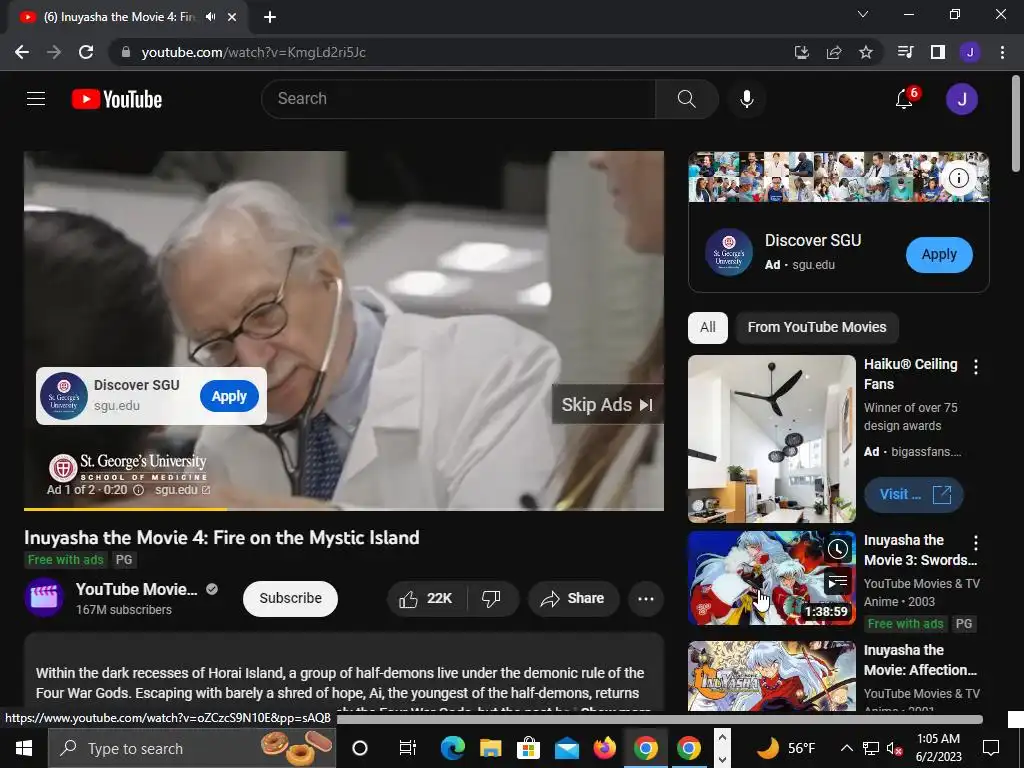
Task: Open Inuyasha the Movie: Affection thumbnail
Action: tap(771, 676)
